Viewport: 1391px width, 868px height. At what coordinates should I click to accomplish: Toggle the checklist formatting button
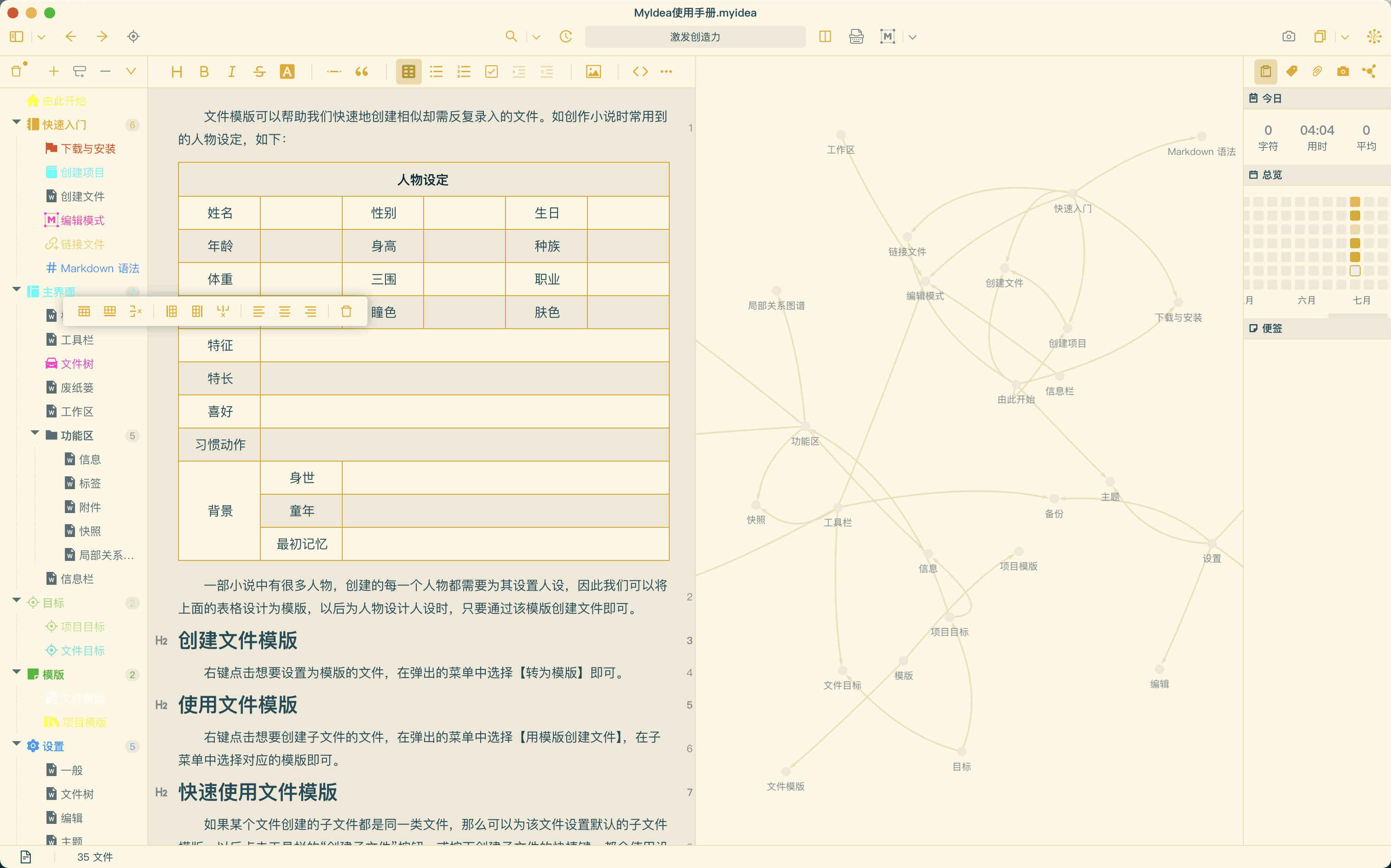tap(492, 72)
